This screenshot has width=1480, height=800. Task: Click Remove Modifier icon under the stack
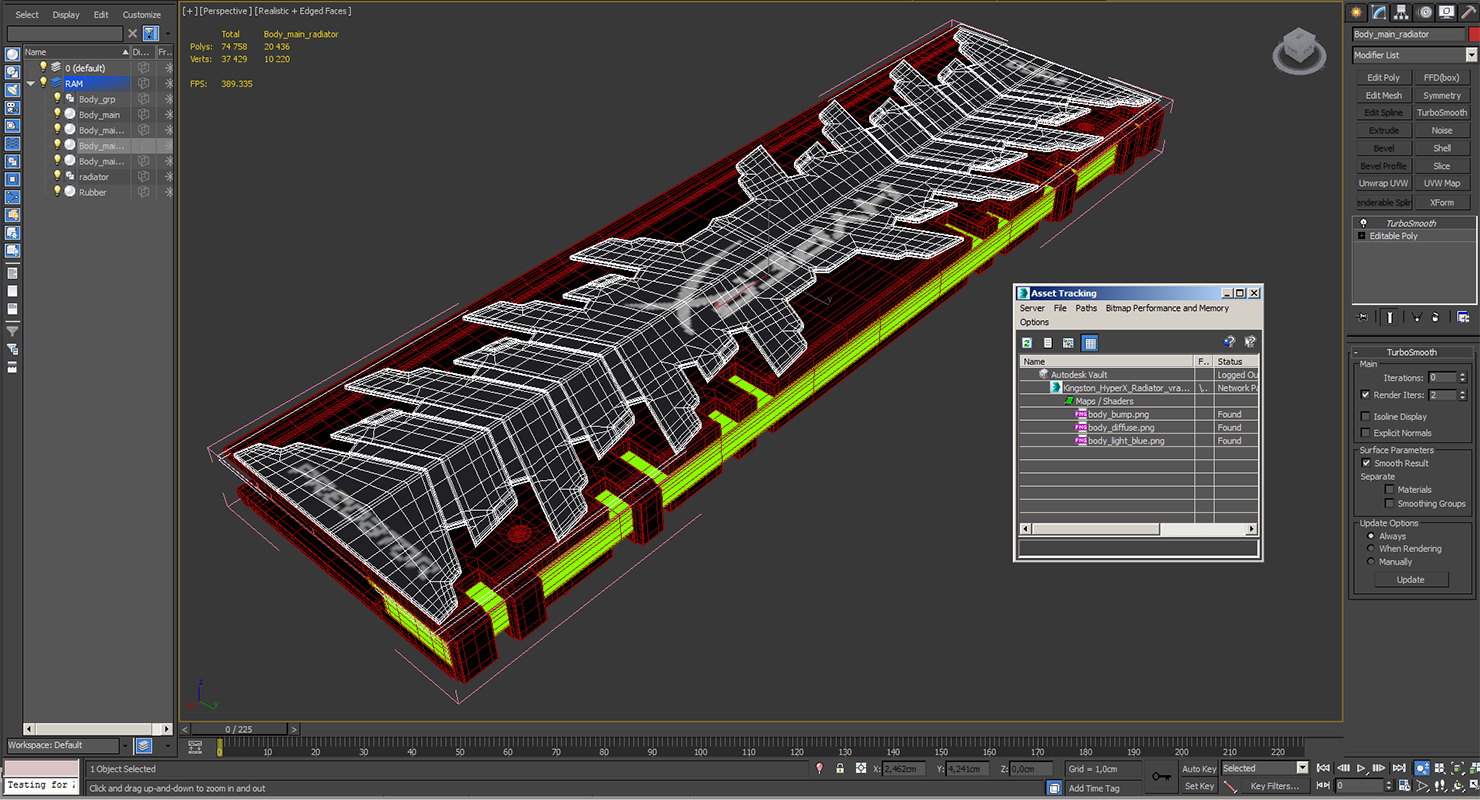click(x=1435, y=317)
